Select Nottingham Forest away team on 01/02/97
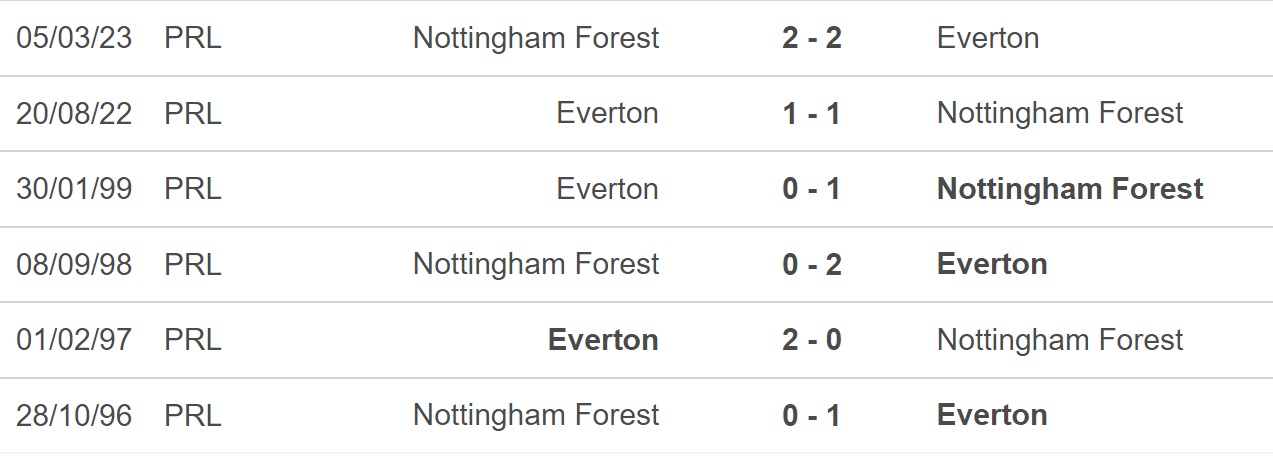The width and height of the screenshot is (1273, 457). click(x=1060, y=340)
